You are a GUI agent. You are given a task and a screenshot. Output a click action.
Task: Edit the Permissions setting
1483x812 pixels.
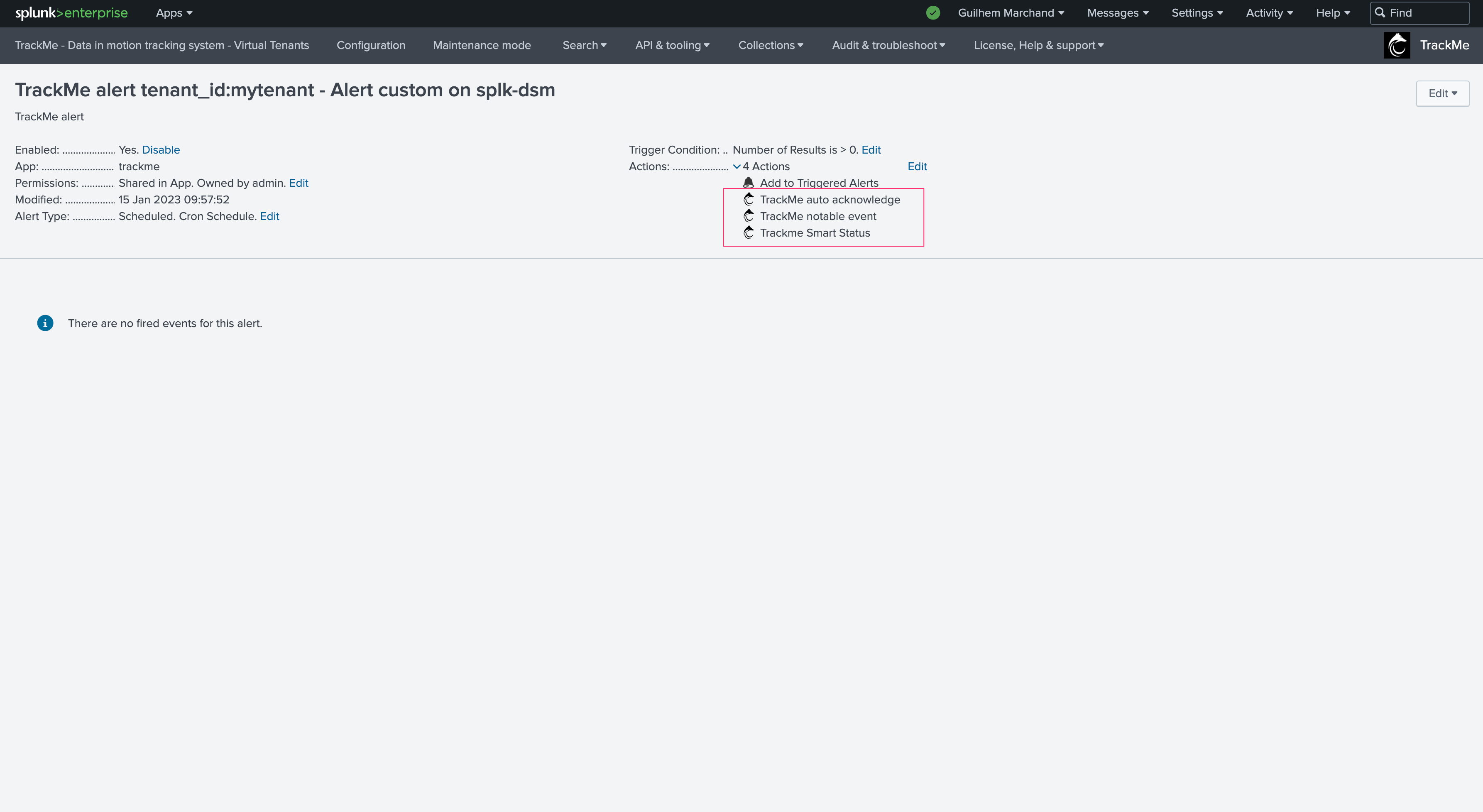coord(298,183)
